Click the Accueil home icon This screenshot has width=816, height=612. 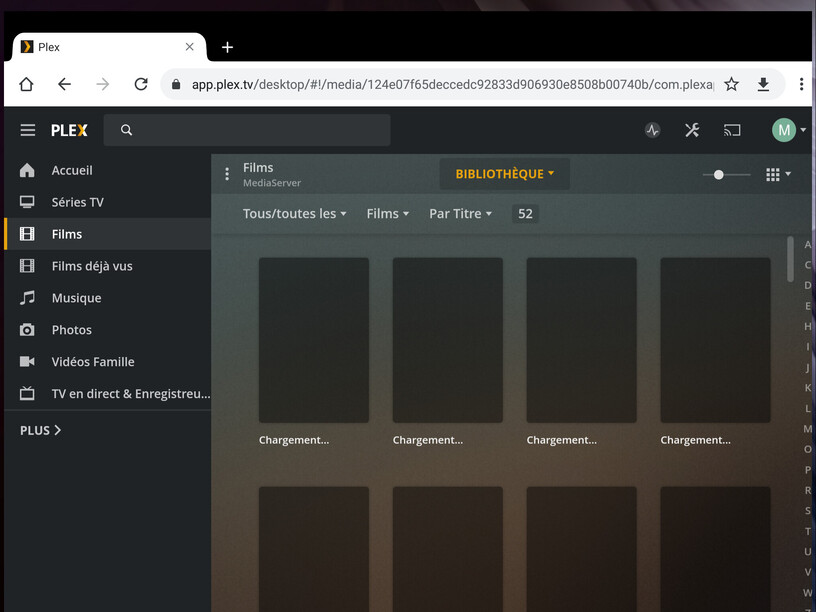pyautogui.click(x=27, y=170)
